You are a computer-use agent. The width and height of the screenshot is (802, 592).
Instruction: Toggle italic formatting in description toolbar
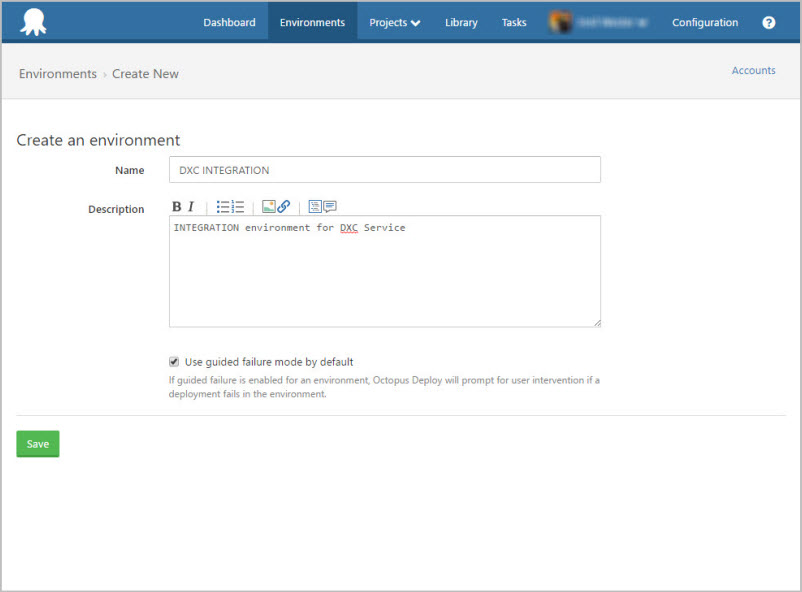point(191,207)
